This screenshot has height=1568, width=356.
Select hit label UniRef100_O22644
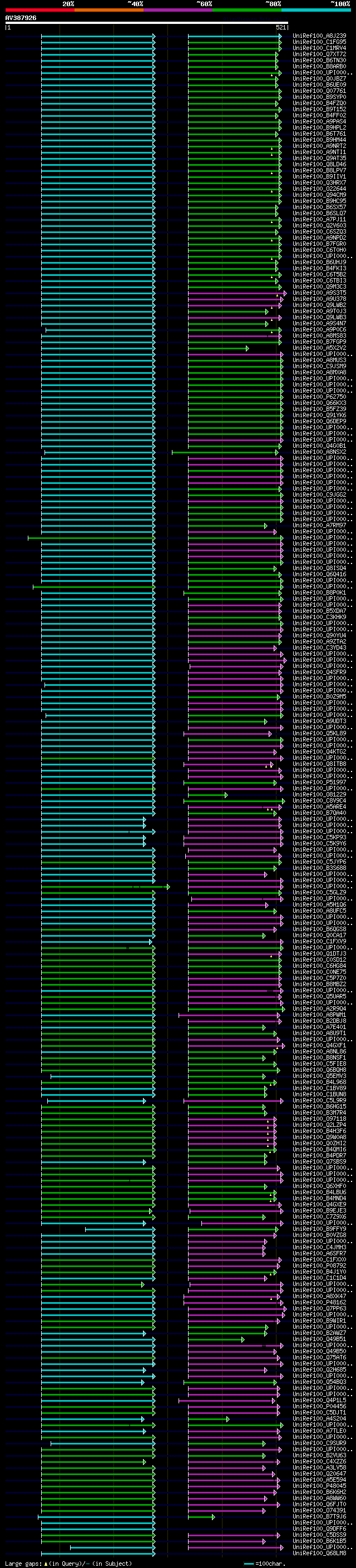pyautogui.click(x=319, y=189)
